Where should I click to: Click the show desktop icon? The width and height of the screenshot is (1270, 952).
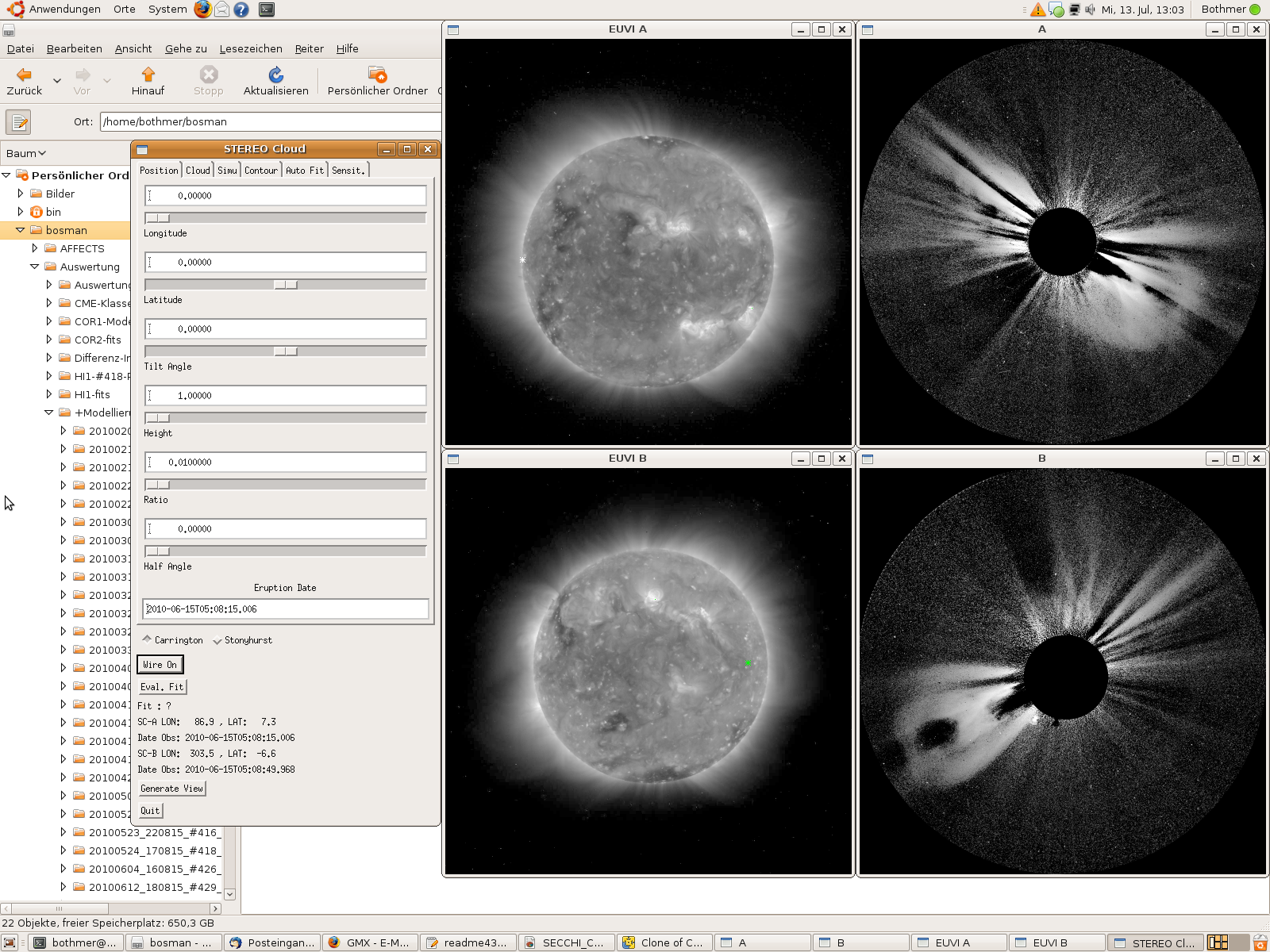click(x=10, y=942)
